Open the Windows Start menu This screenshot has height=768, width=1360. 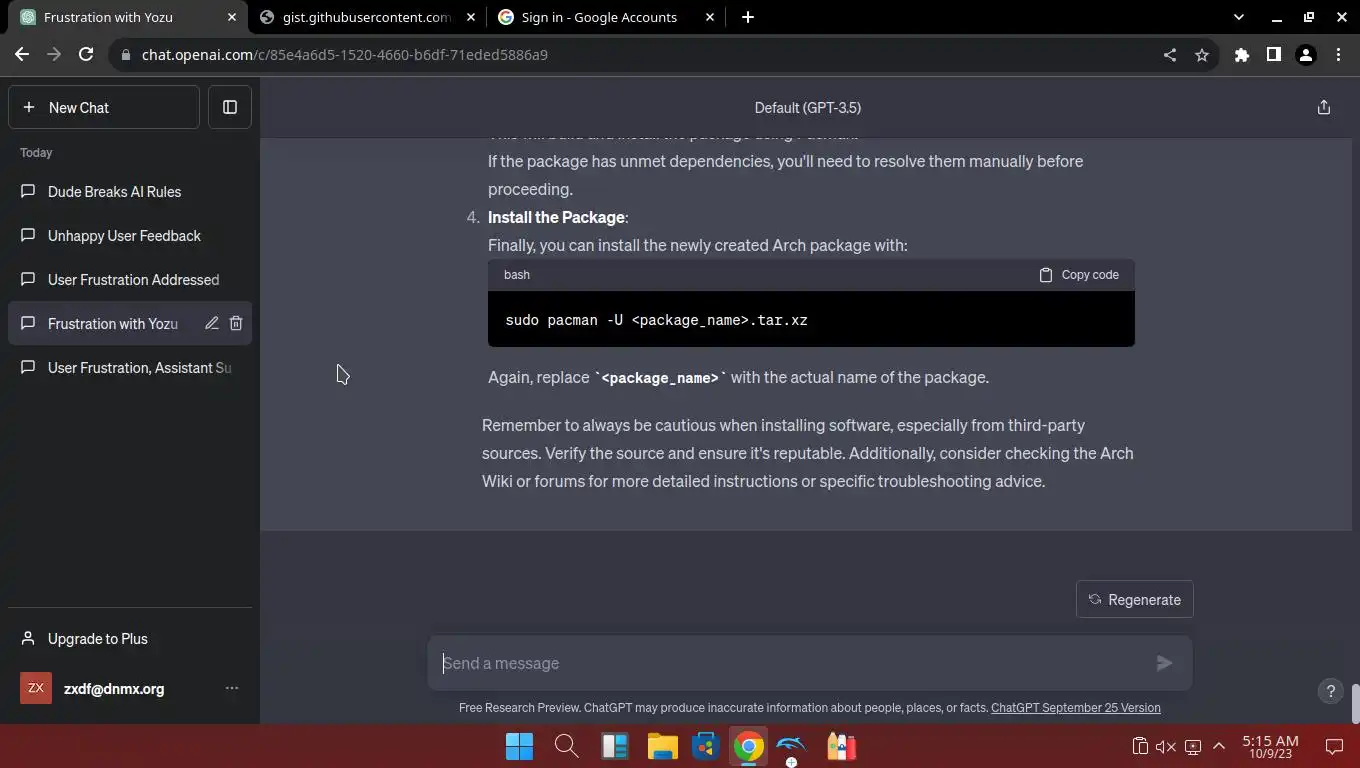(519, 747)
